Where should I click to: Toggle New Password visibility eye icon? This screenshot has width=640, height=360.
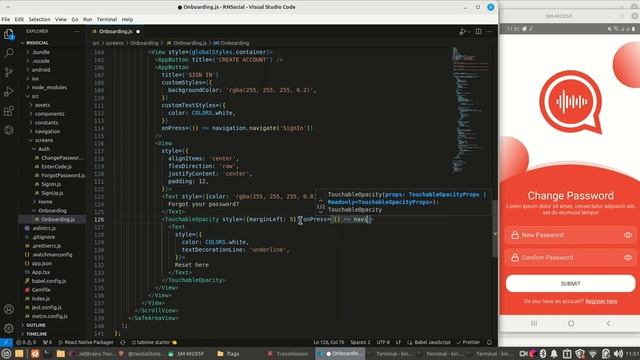tap(628, 235)
